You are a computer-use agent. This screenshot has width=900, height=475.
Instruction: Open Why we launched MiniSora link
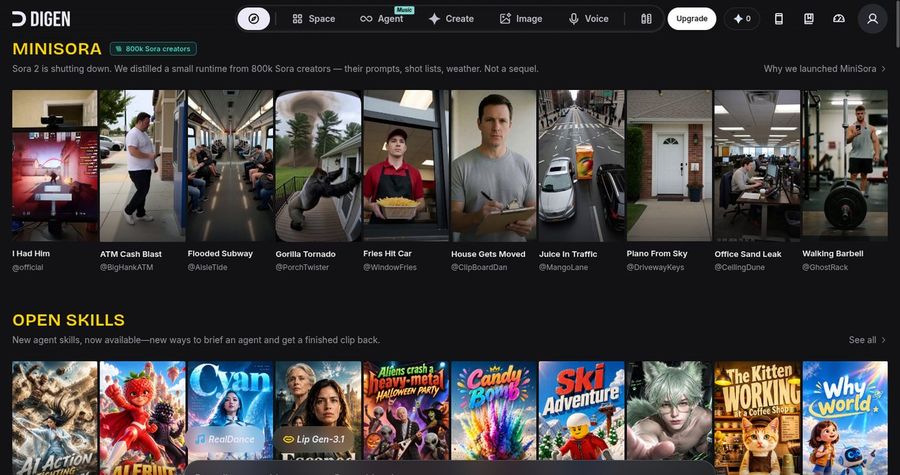(x=824, y=69)
